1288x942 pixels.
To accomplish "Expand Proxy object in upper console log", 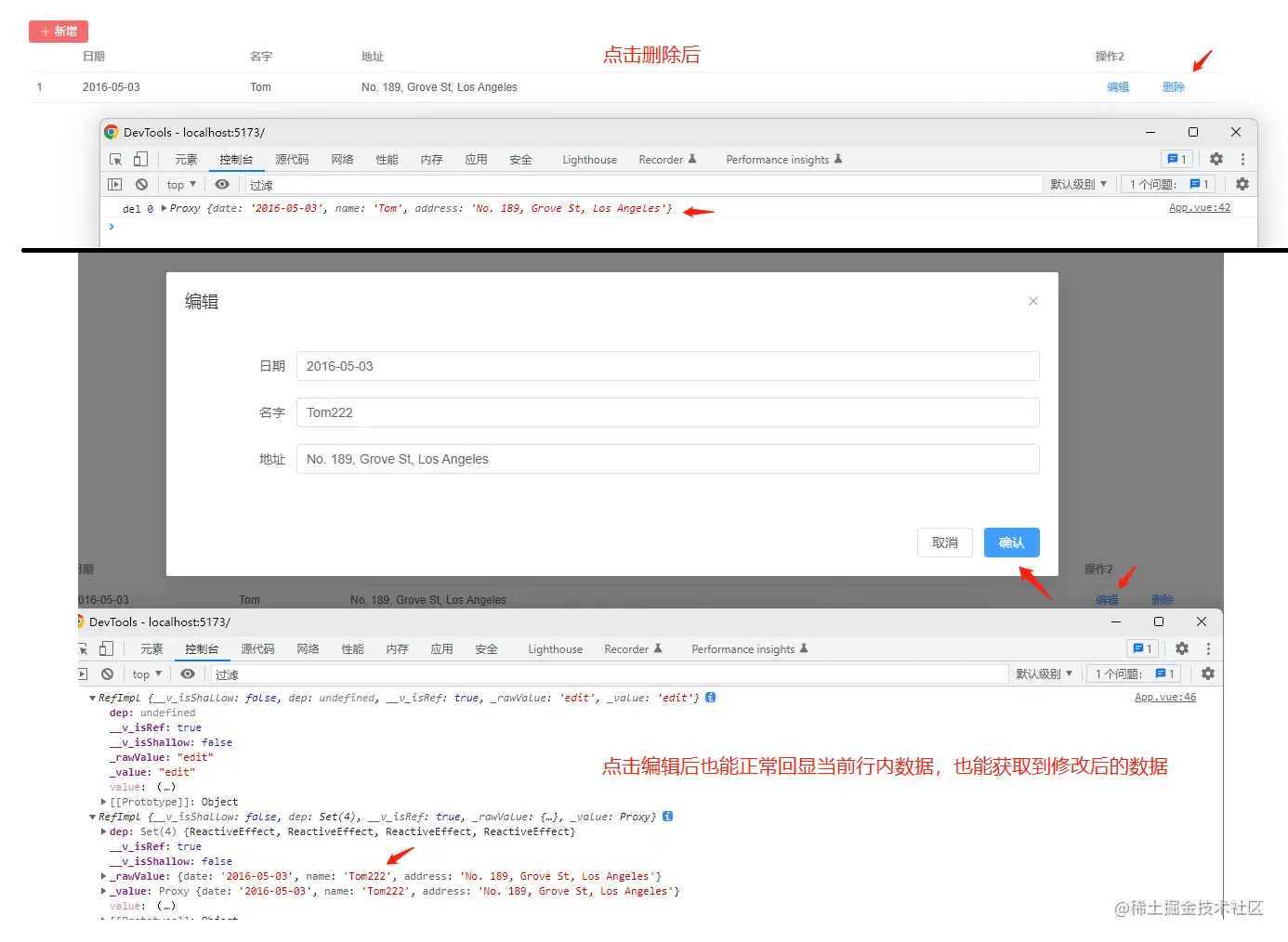I will pos(164,208).
